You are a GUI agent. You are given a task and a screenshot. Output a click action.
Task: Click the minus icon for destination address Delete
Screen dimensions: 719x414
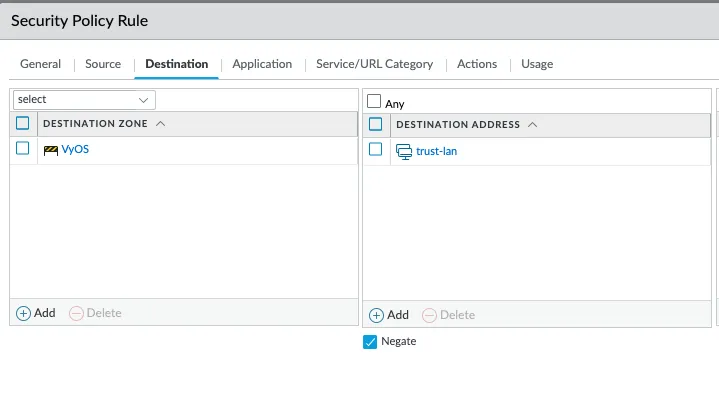pyautogui.click(x=429, y=315)
